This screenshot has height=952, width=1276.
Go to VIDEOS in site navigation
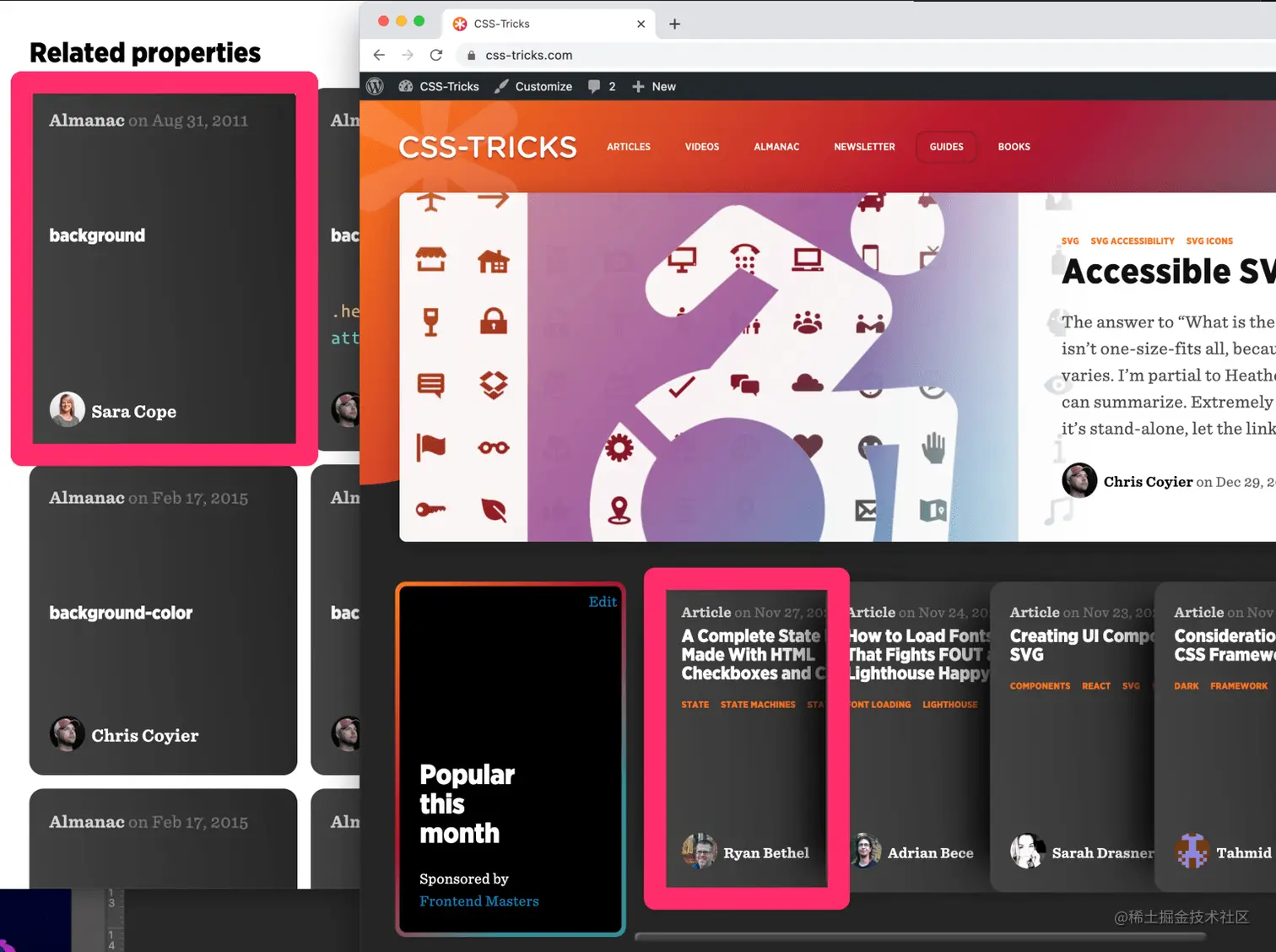coord(702,147)
